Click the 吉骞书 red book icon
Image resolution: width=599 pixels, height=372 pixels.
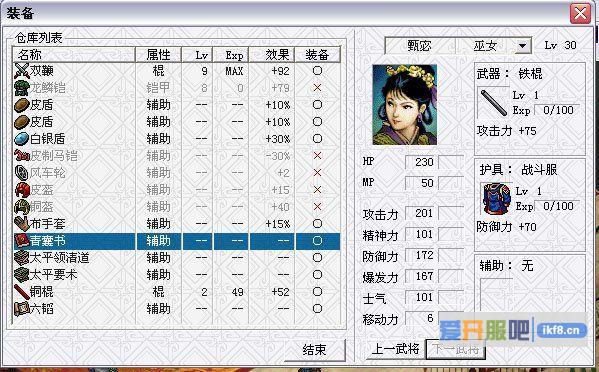click(22, 241)
